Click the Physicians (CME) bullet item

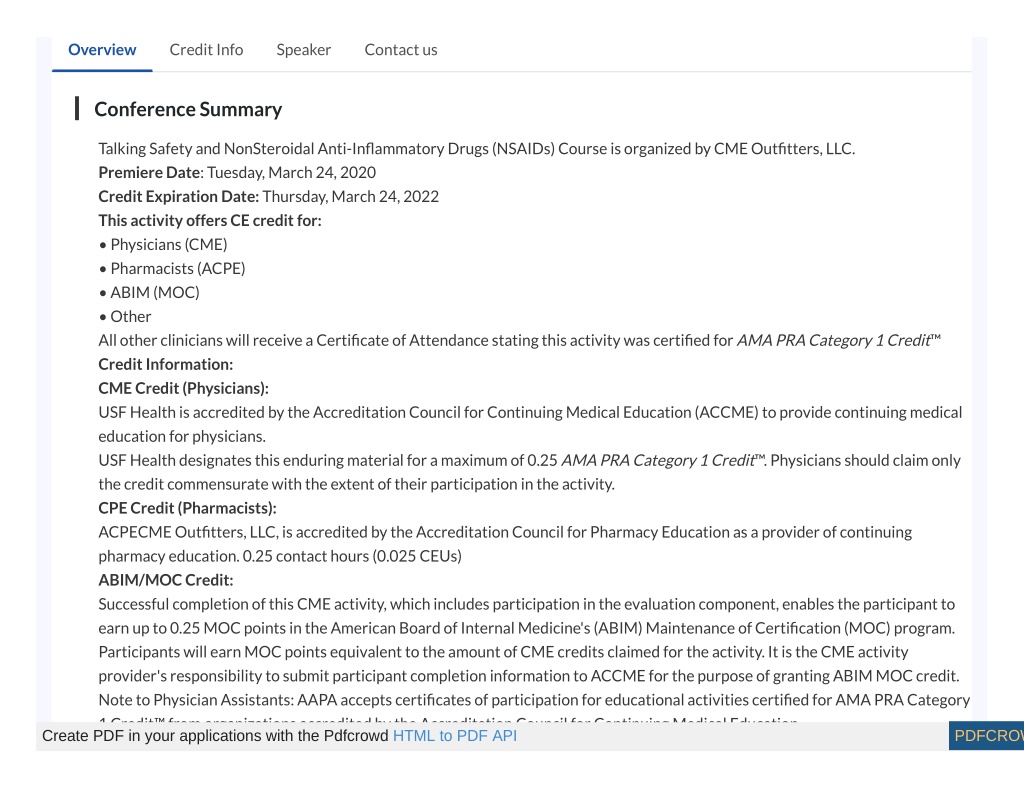pyautogui.click(x=163, y=244)
